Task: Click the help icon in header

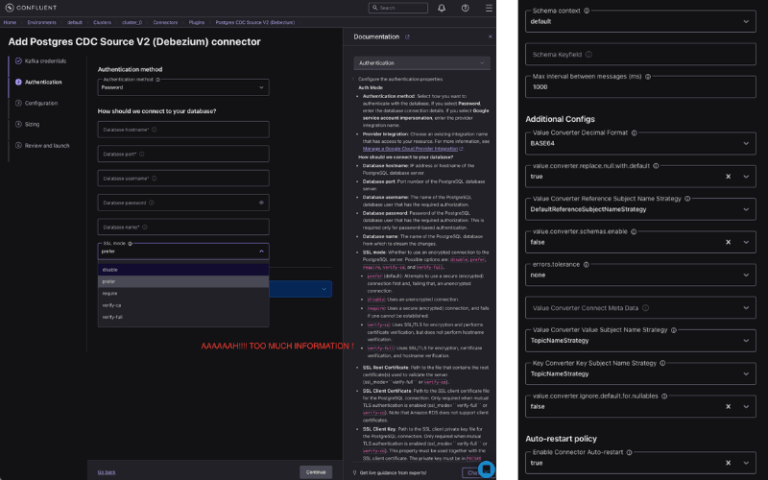Action: [464, 7]
